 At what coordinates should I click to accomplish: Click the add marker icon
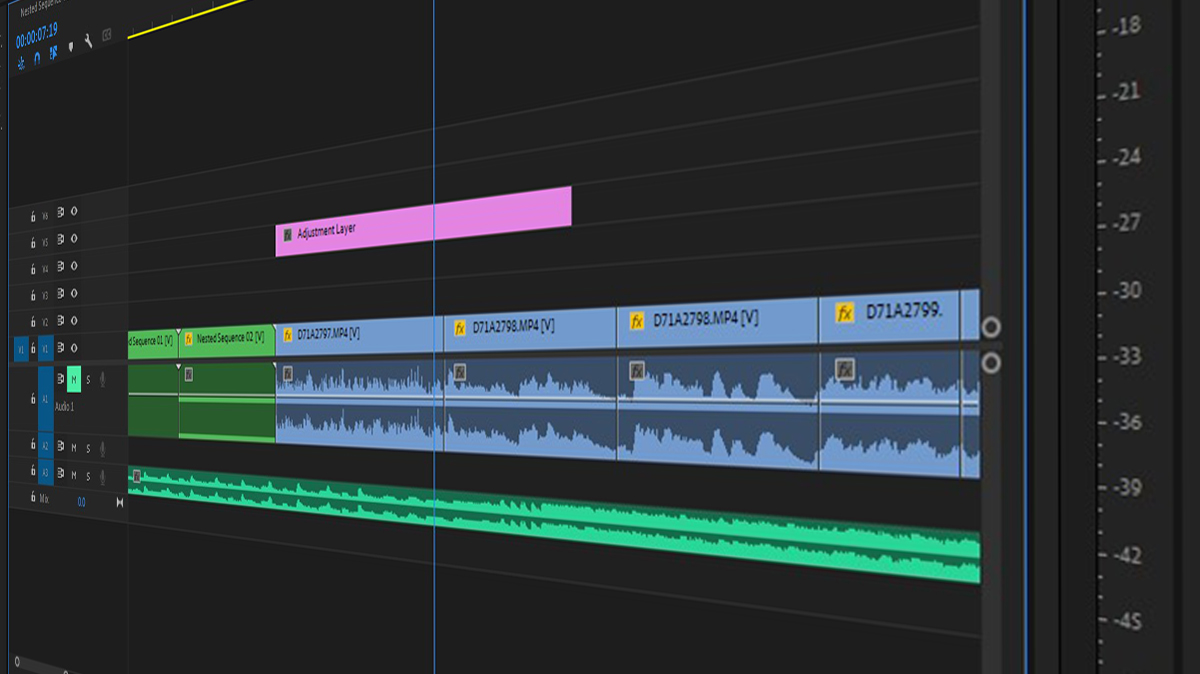pyautogui.click(x=71, y=46)
